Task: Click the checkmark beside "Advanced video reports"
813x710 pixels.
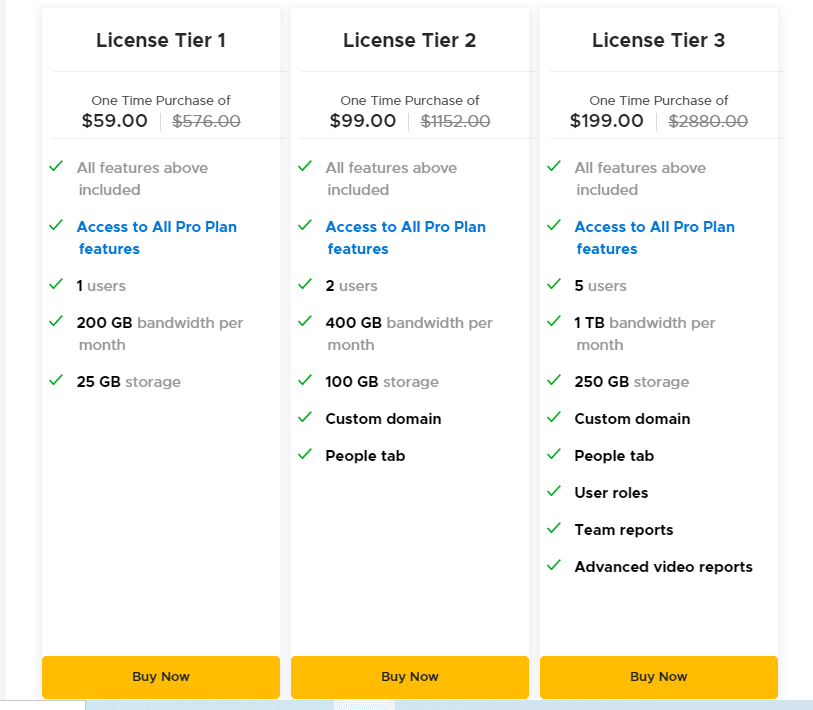Action: point(554,566)
